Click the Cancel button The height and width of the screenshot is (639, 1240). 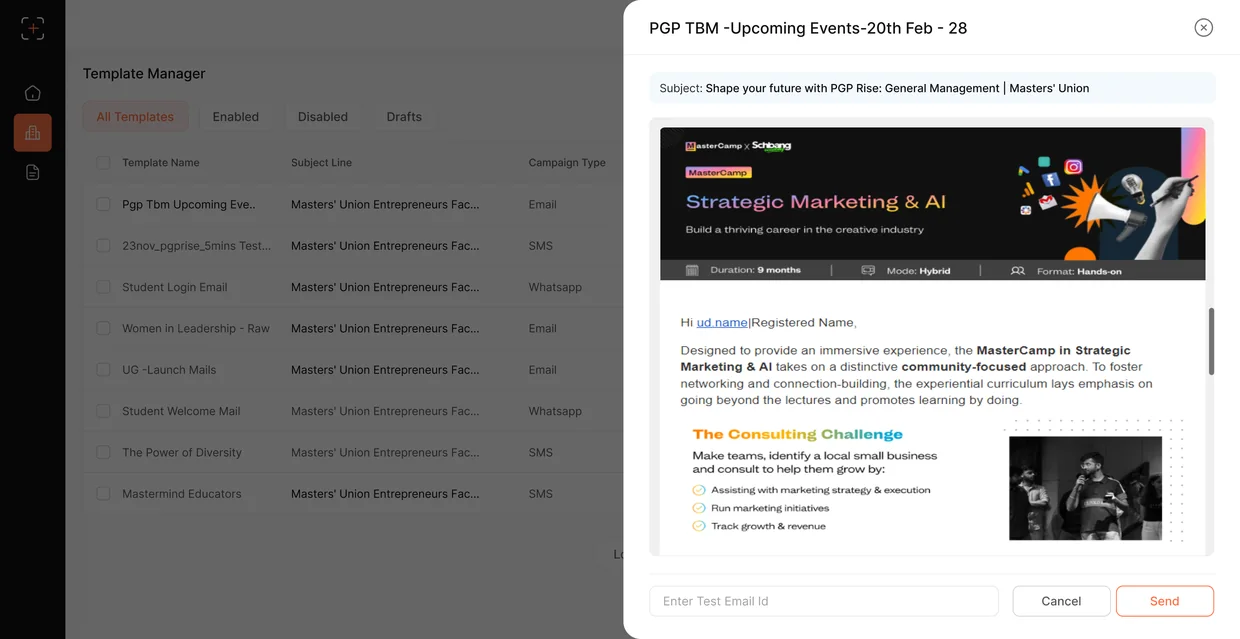click(x=1061, y=601)
